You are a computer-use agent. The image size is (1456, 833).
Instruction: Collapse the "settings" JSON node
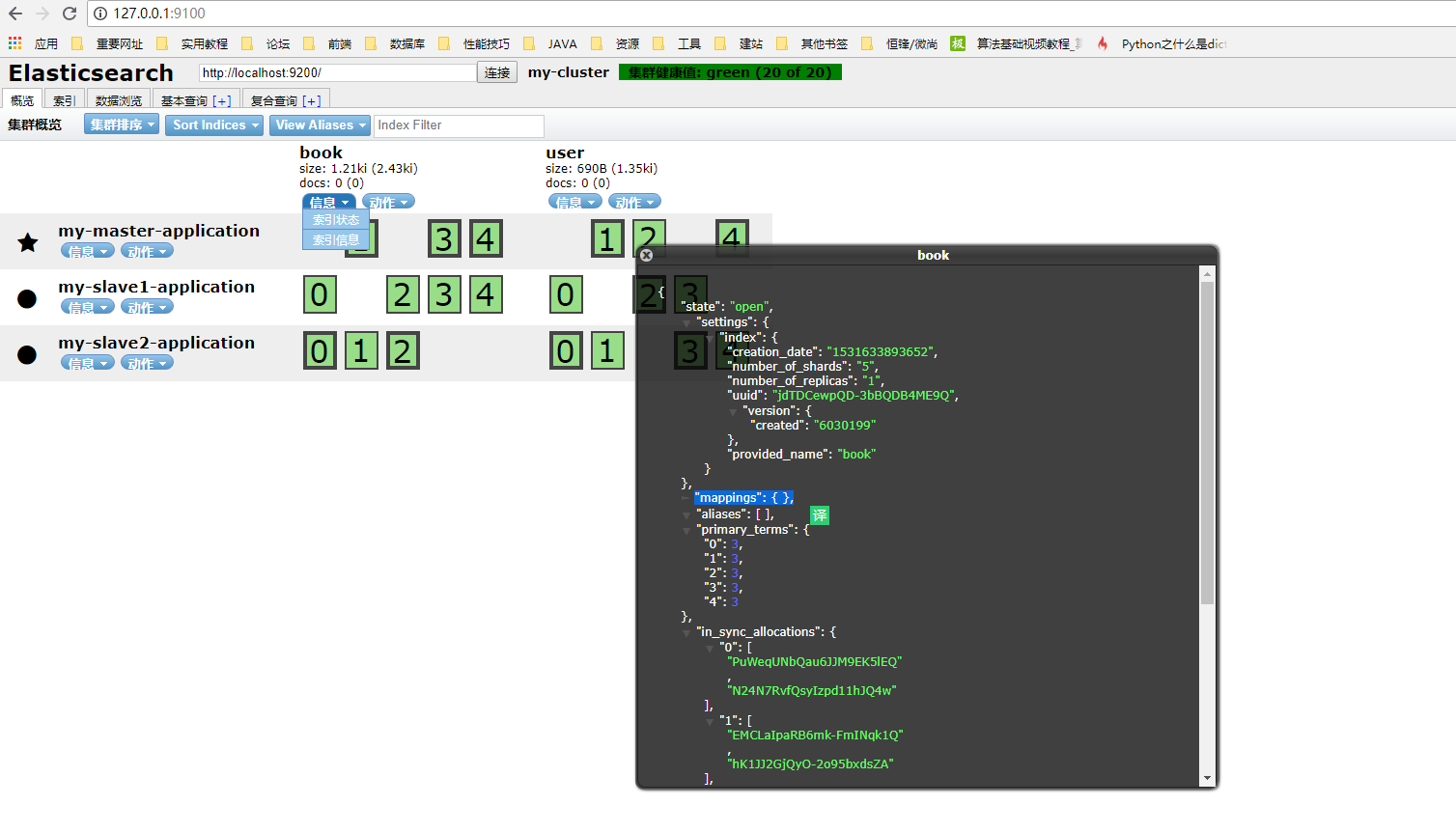click(686, 323)
